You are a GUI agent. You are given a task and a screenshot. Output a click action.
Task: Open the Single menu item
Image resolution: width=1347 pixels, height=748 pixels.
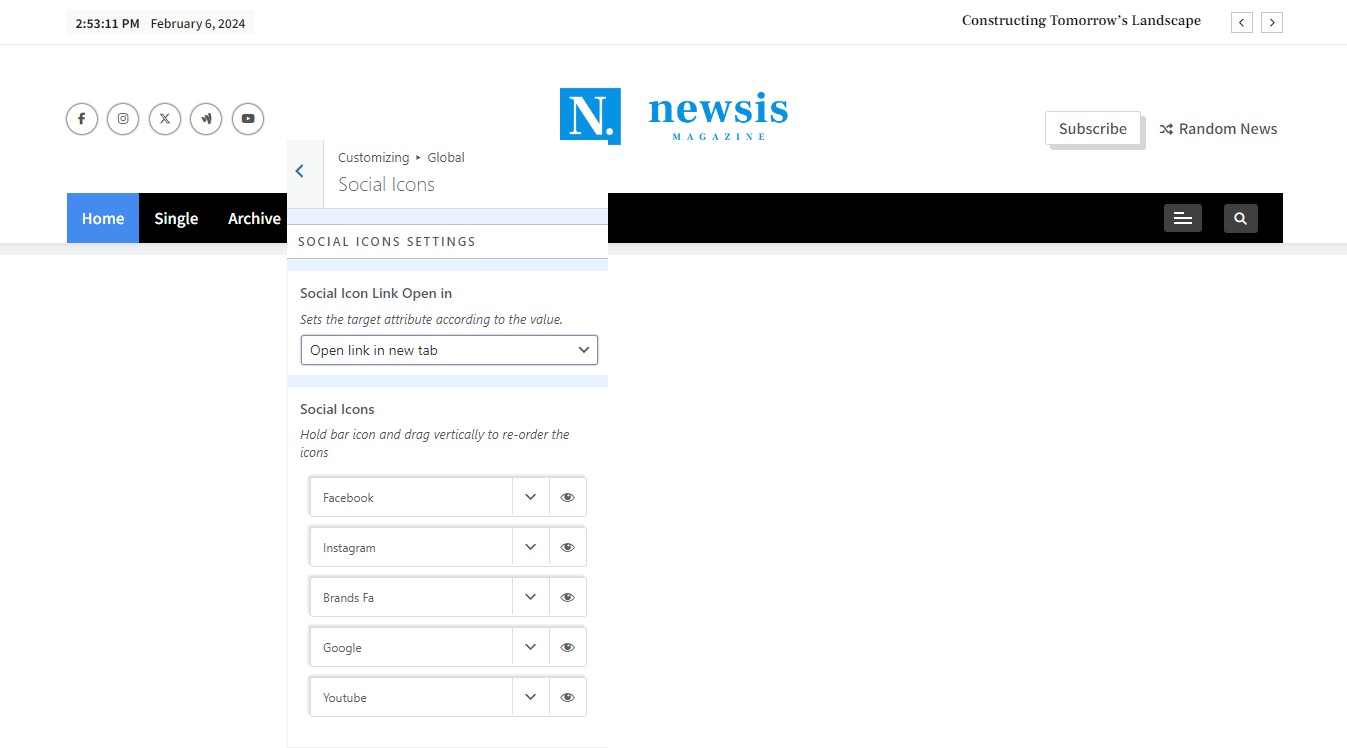coord(176,218)
